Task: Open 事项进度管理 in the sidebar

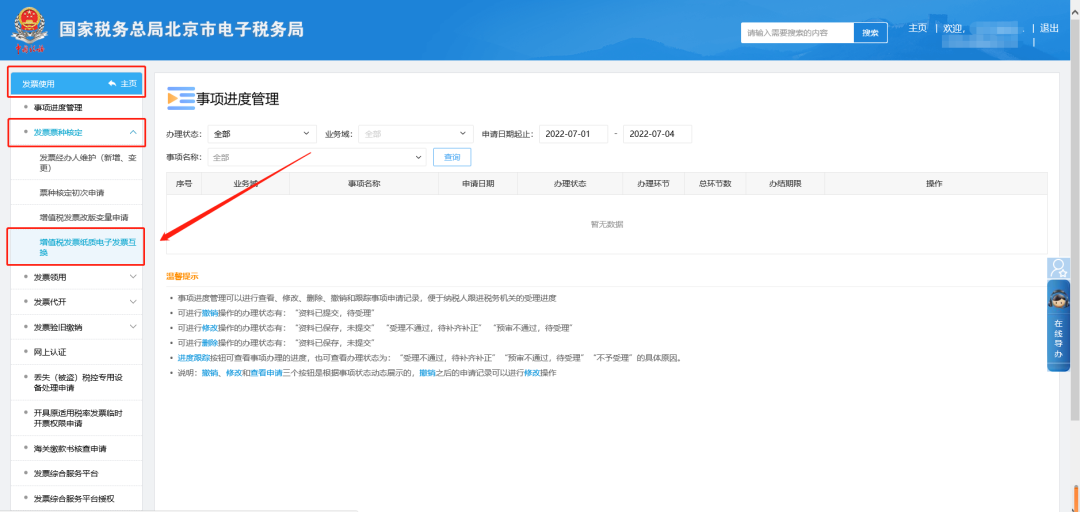Action: [x=72, y=107]
